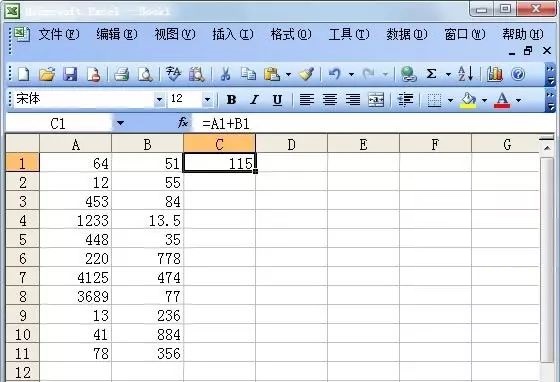Open the Print Preview icon
Image resolution: width=560 pixels, height=382 pixels.
(x=145, y=74)
